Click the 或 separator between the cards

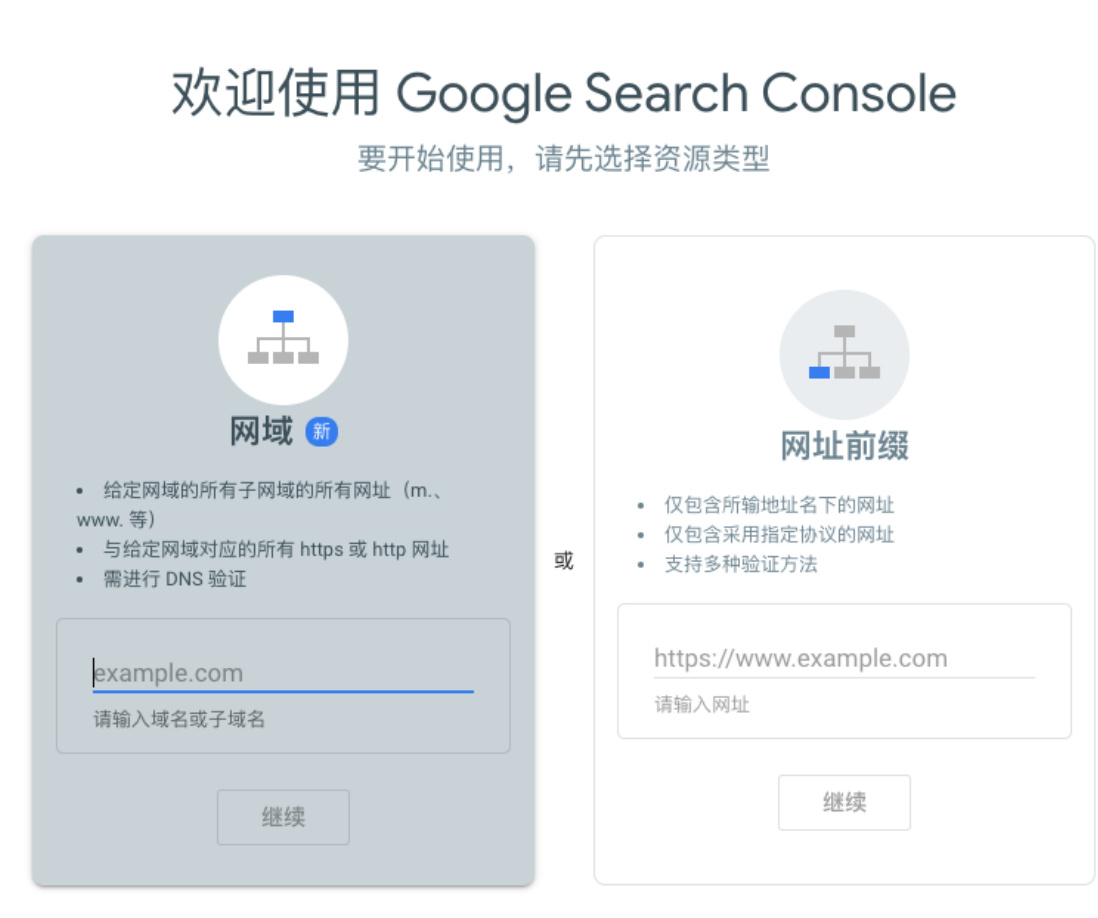pyautogui.click(x=564, y=560)
